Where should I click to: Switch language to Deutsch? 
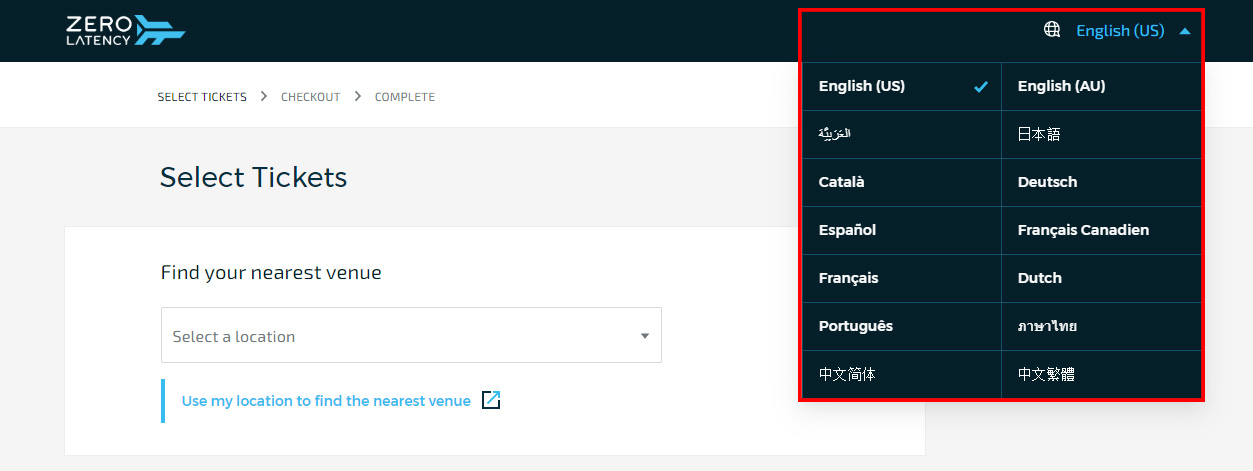coord(1101,182)
